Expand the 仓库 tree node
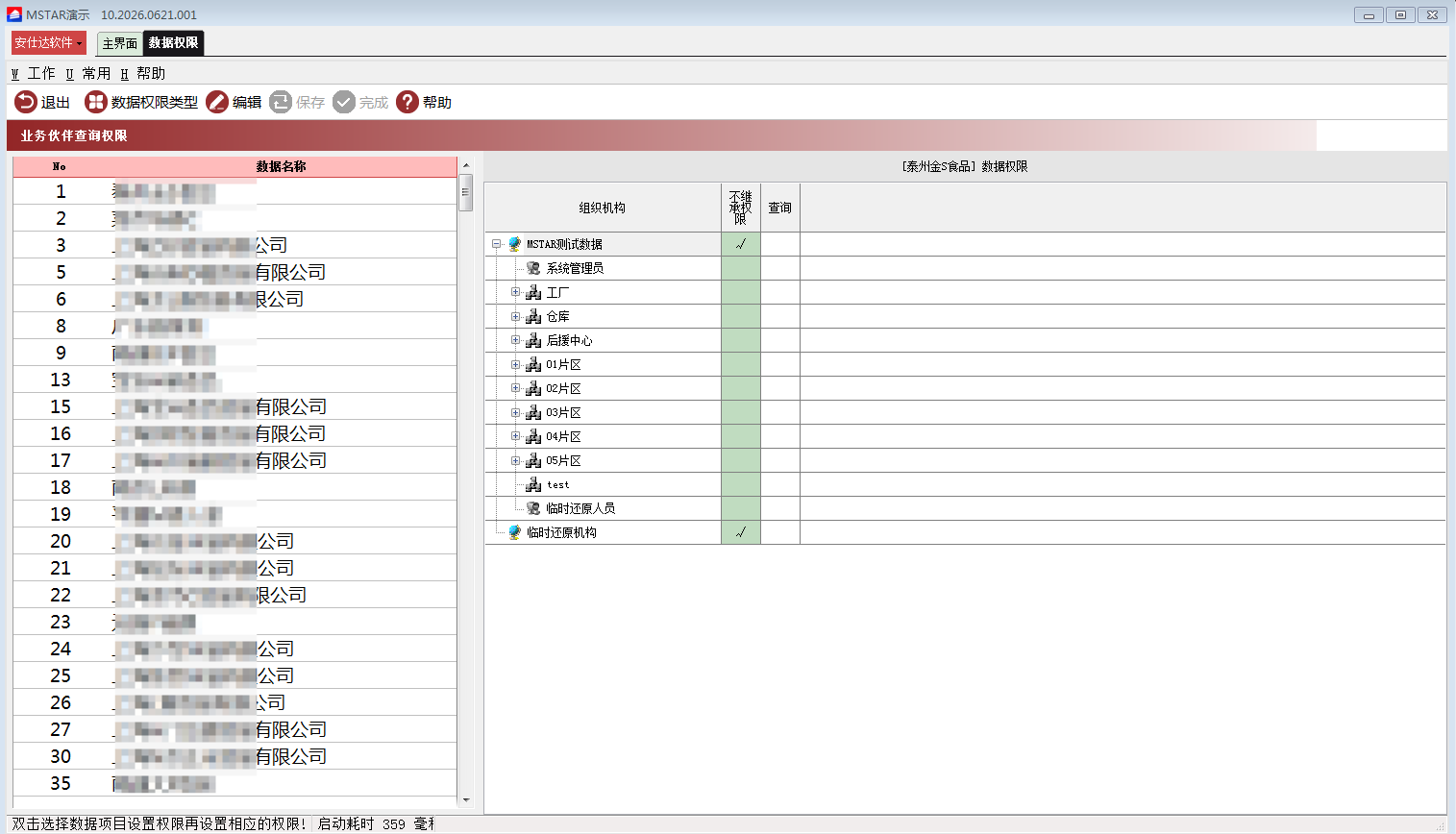Screen dimensions: 1456x834 pos(515,316)
